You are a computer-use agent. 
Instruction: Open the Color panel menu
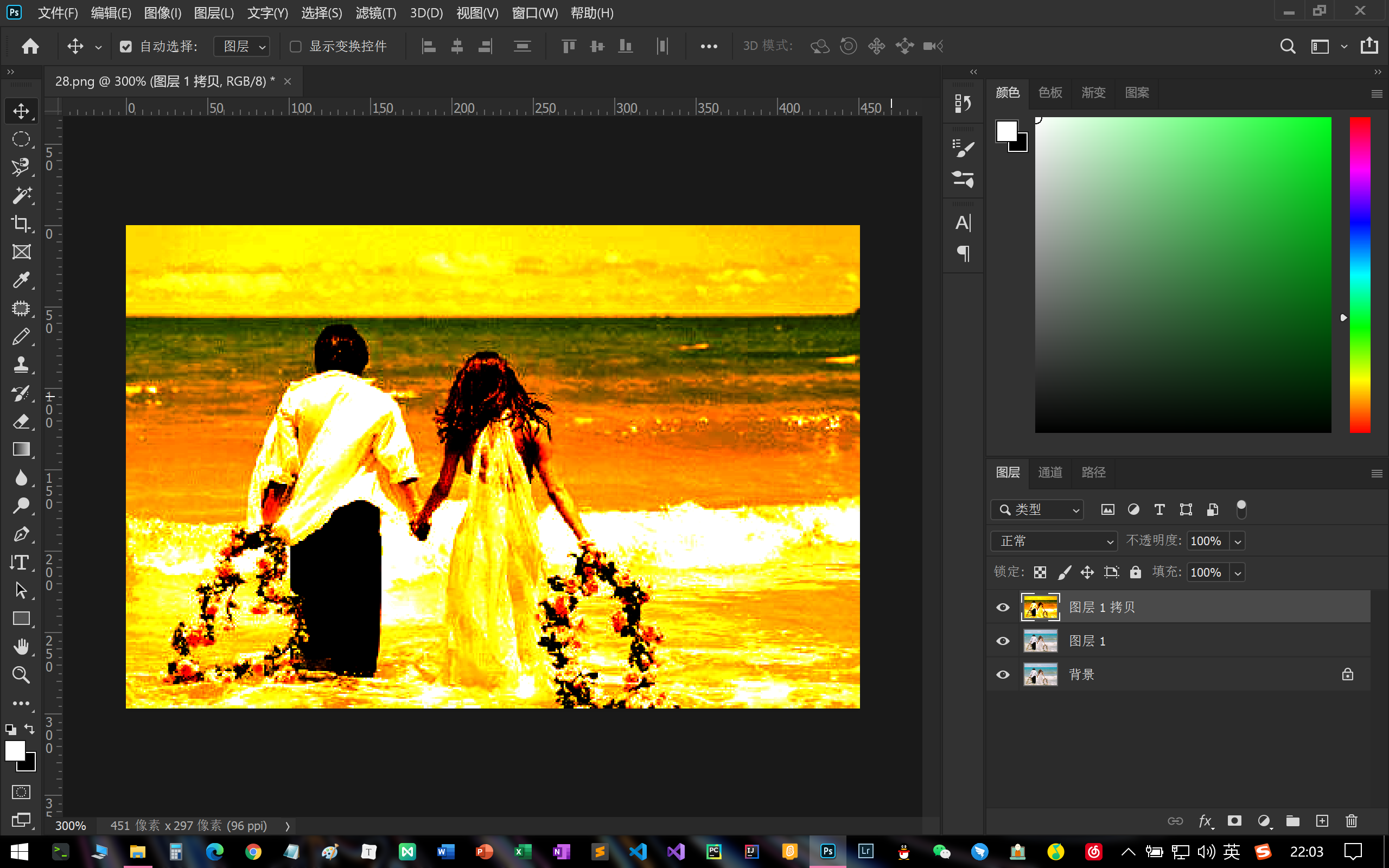click(1377, 93)
